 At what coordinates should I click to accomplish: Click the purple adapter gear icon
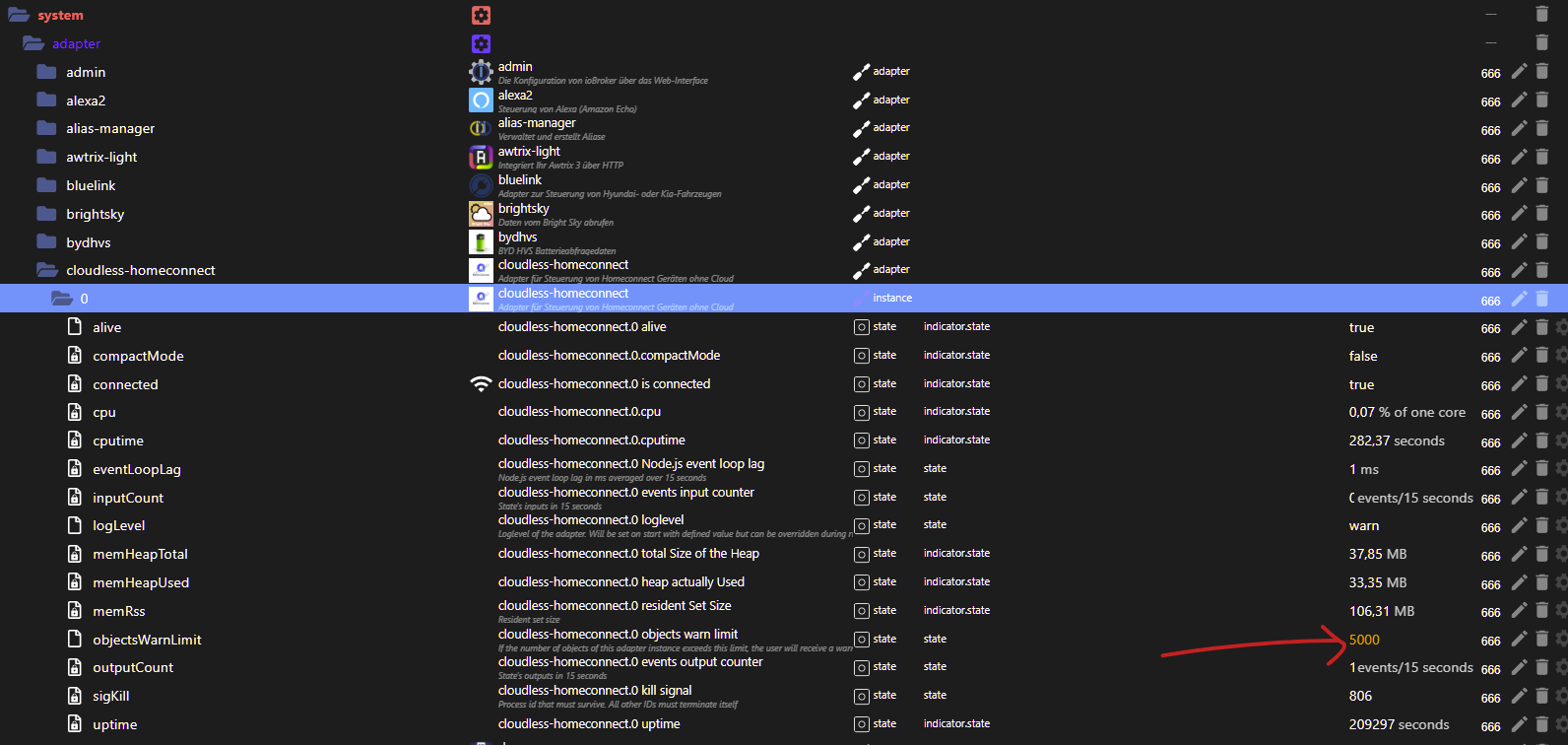click(481, 43)
